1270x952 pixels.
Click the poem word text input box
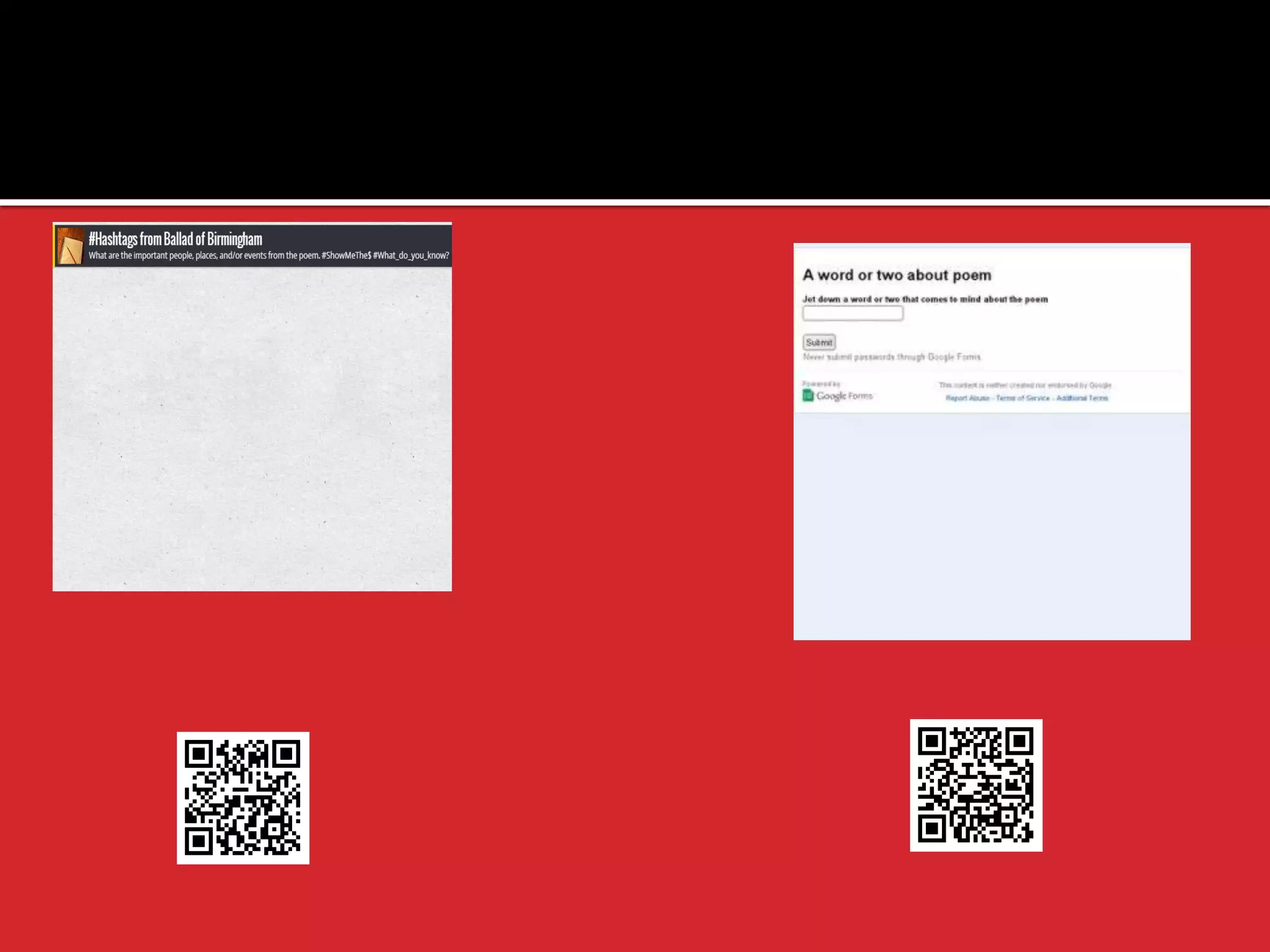(x=853, y=314)
